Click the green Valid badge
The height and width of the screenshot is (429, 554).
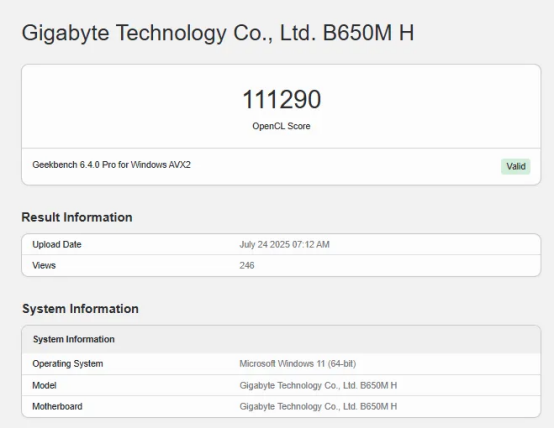pyautogui.click(x=515, y=166)
